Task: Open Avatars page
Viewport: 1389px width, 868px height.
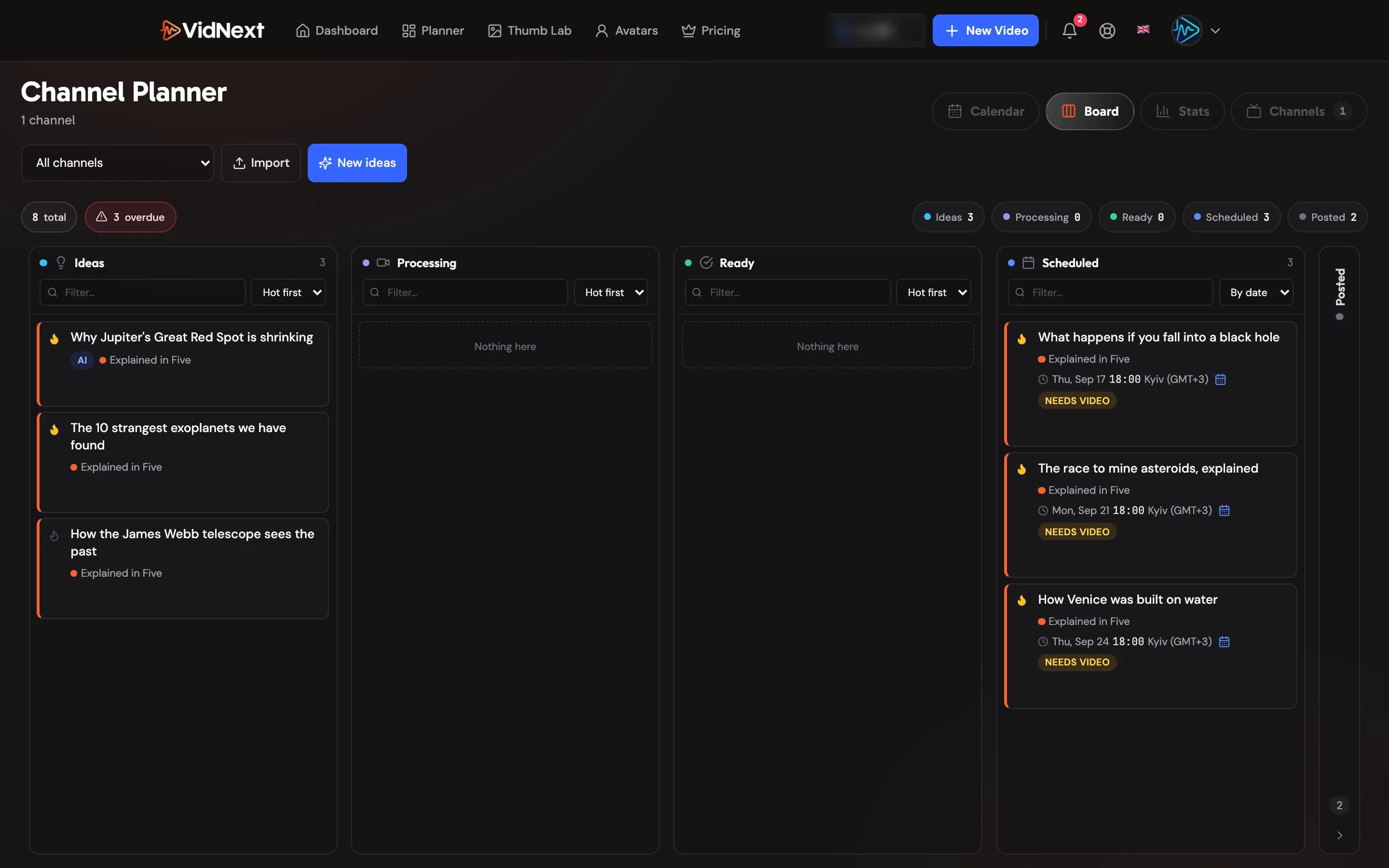Action: [626, 30]
